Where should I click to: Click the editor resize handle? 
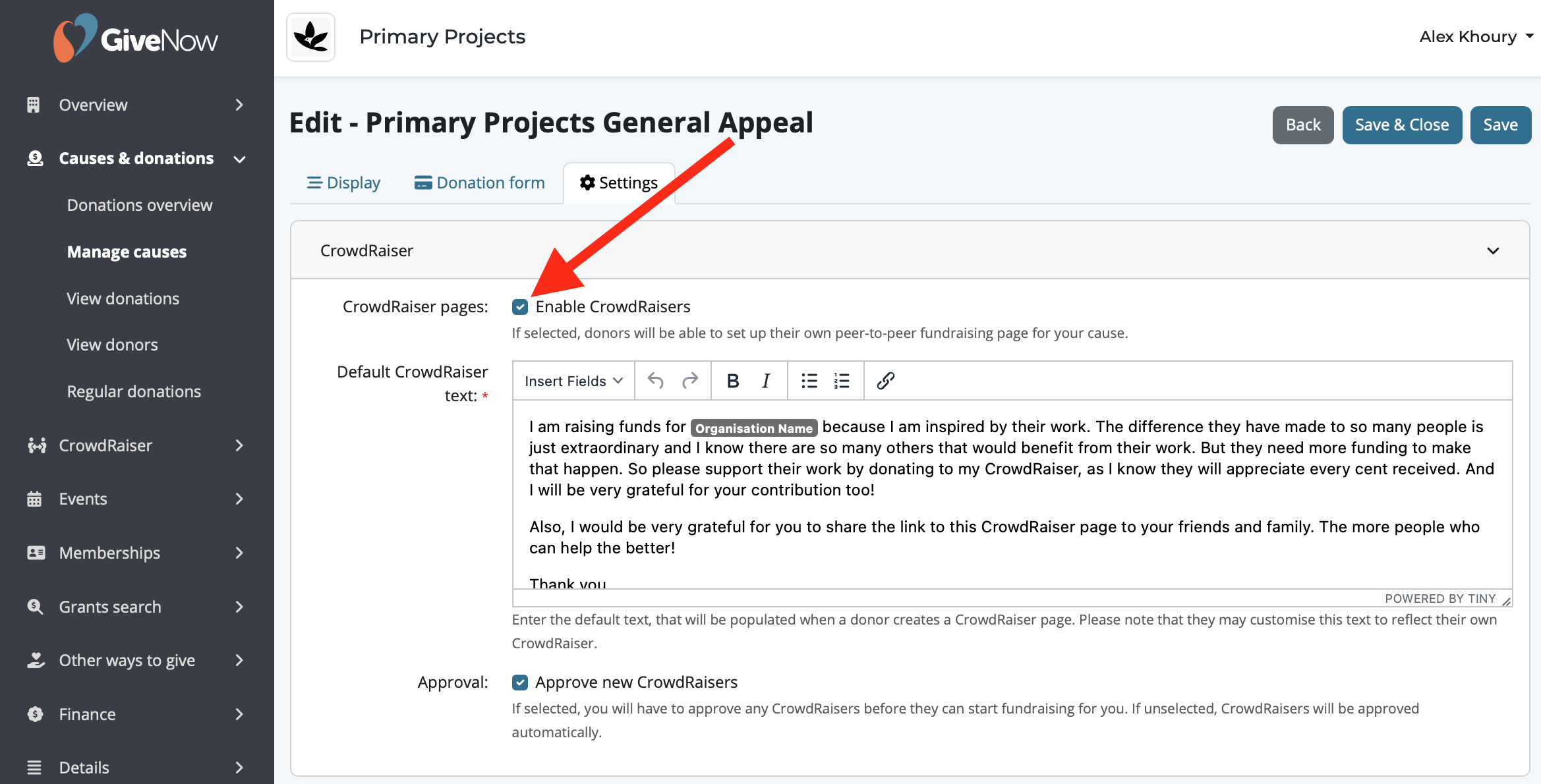point(1506,600)
